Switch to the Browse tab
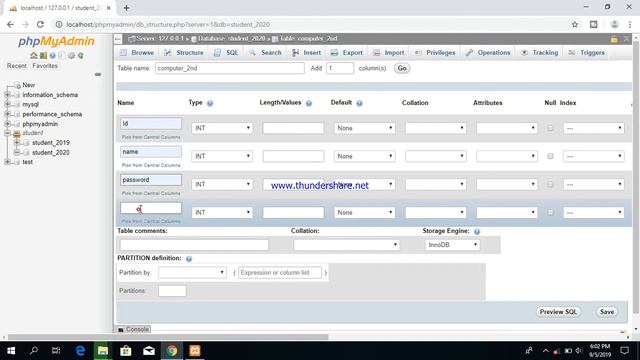This screenshot has height=360, width=640. click(x=137, y=53)
